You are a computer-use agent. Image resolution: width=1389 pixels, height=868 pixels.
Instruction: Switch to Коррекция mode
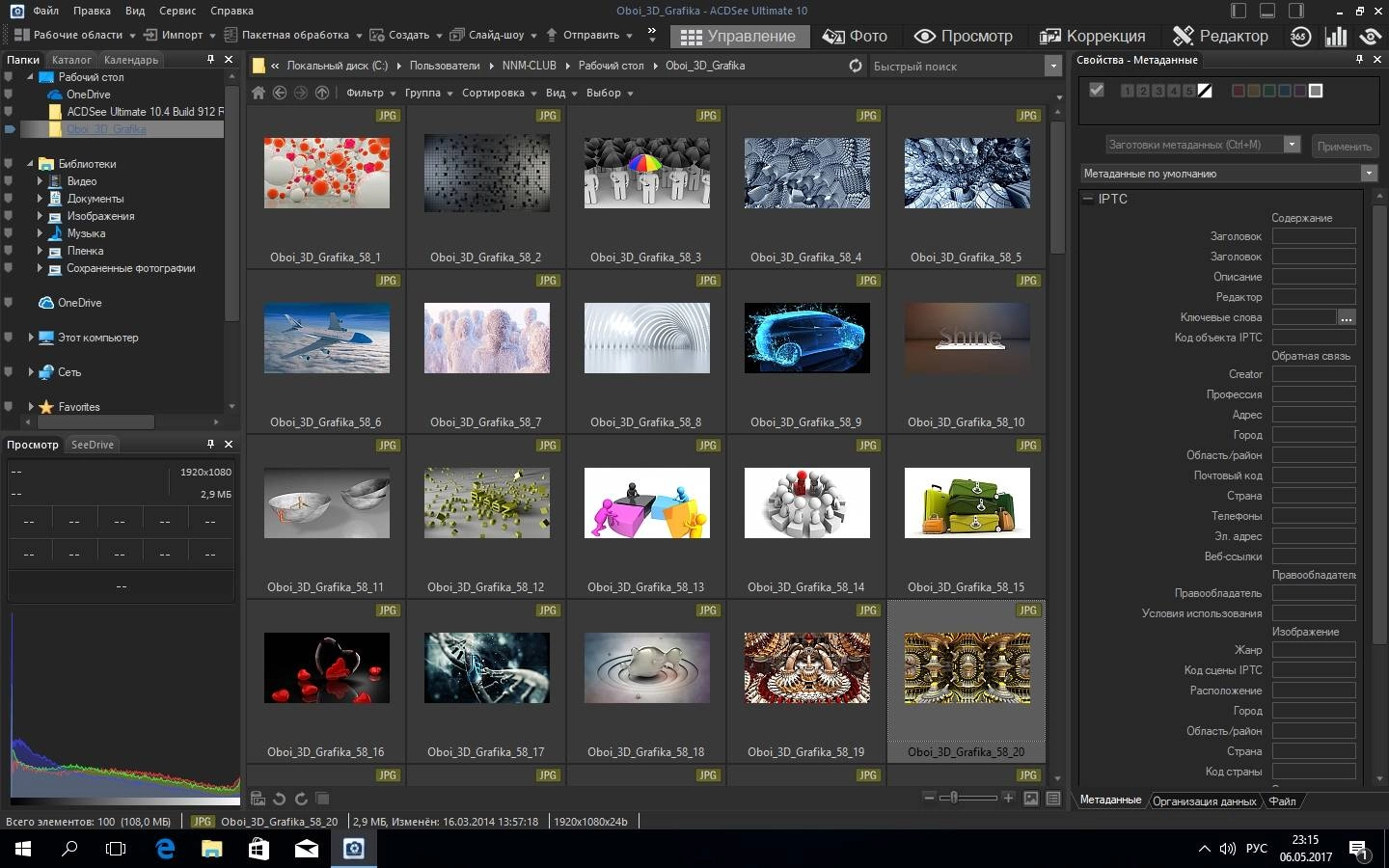pos(1092,37)
